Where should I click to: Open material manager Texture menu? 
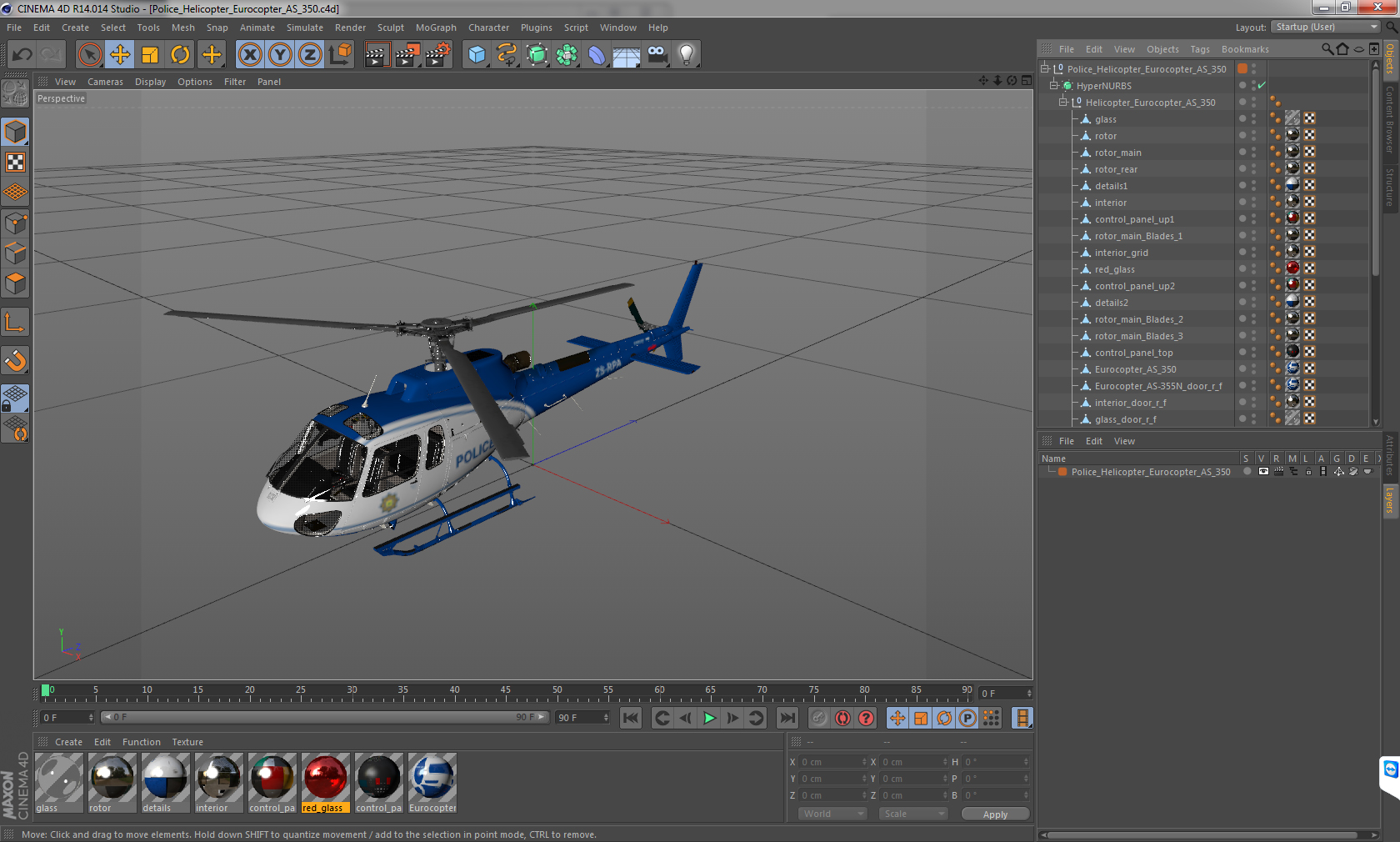point(187,742)
